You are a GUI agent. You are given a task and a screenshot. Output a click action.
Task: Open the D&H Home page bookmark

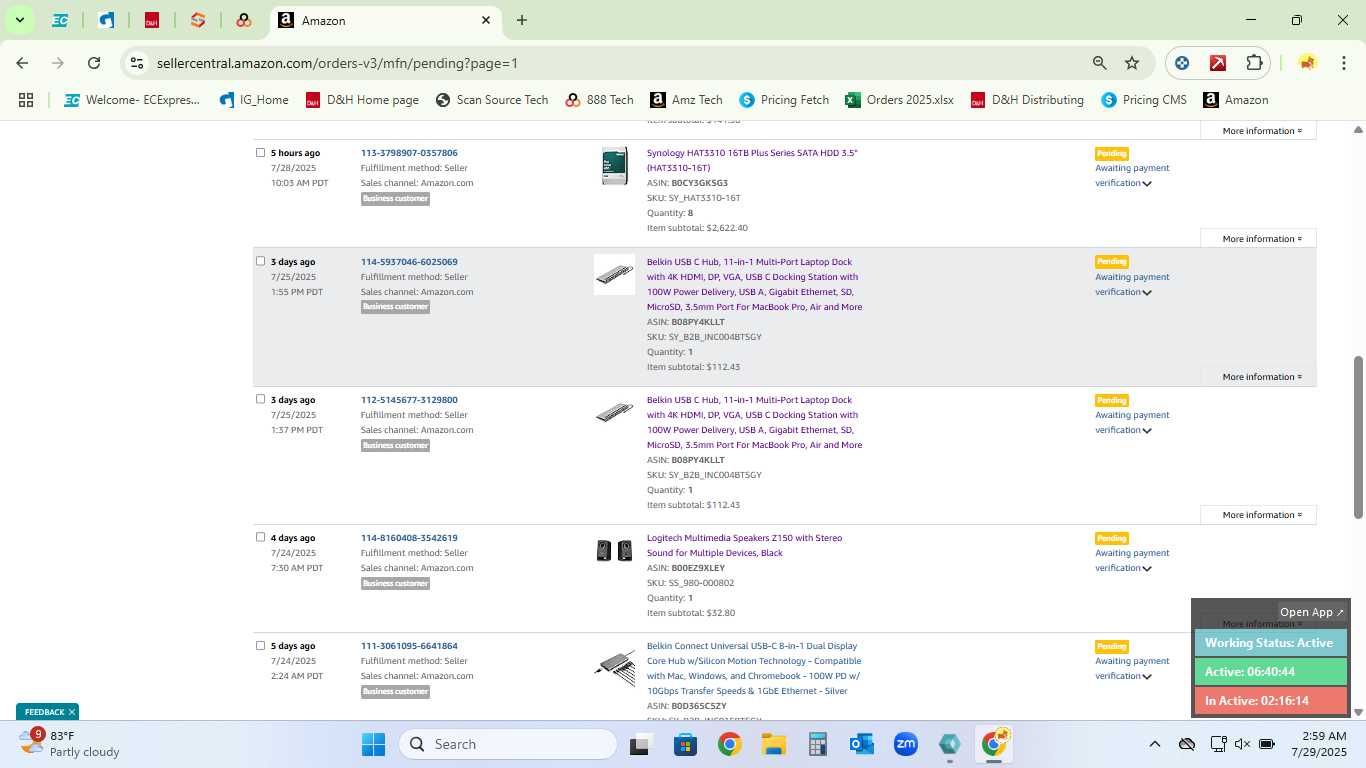362,100
